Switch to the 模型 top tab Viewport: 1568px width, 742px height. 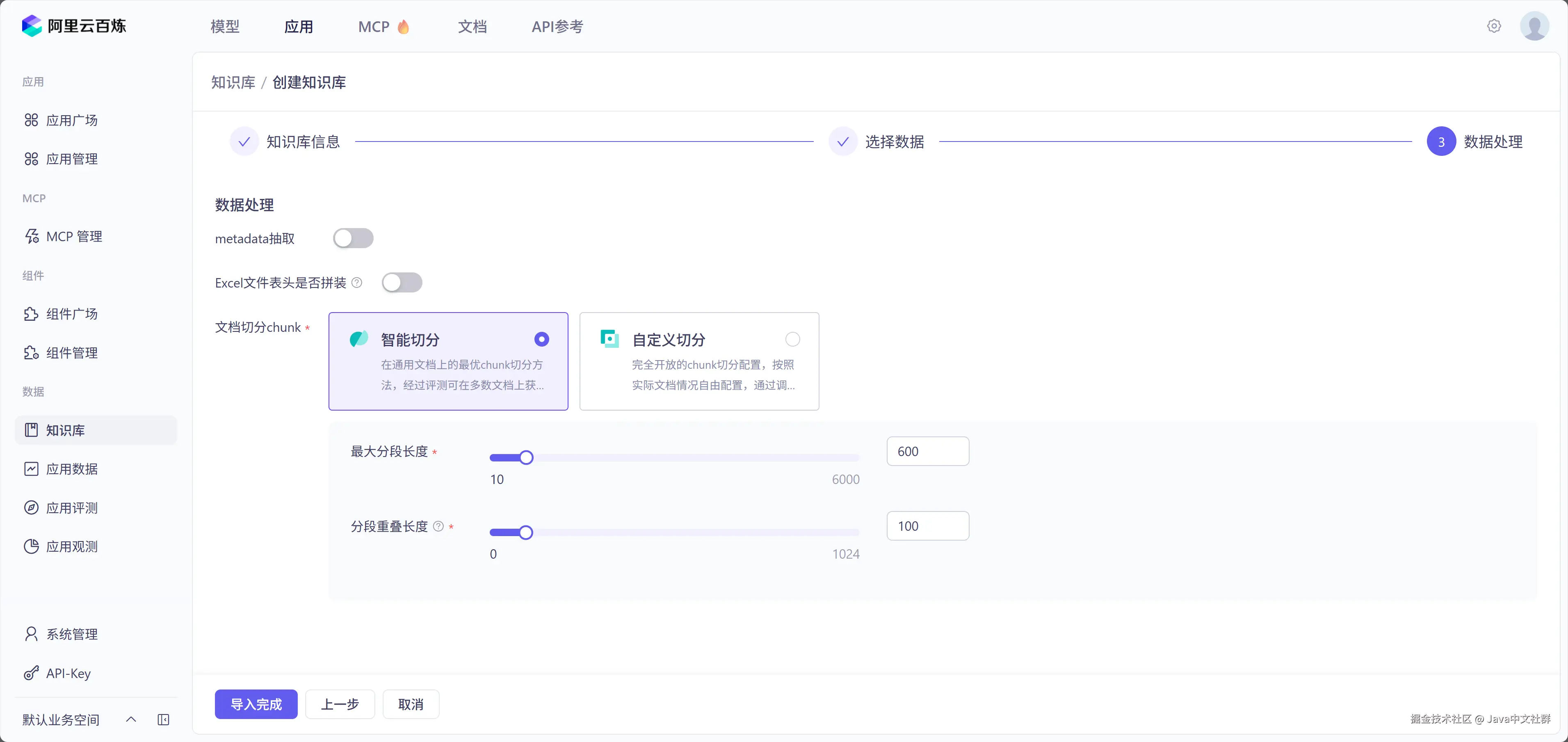[x=225, y=27]
